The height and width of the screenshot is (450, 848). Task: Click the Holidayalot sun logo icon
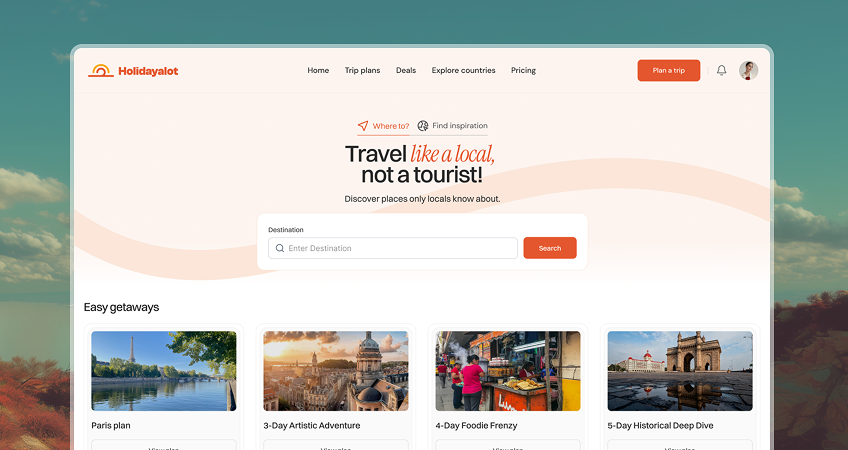click(101, 71)
